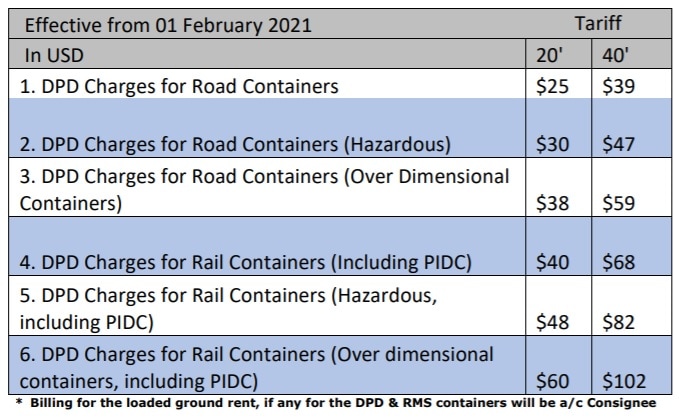Select the 20' column header
The image size is (679, 420).
coord(553,55)
